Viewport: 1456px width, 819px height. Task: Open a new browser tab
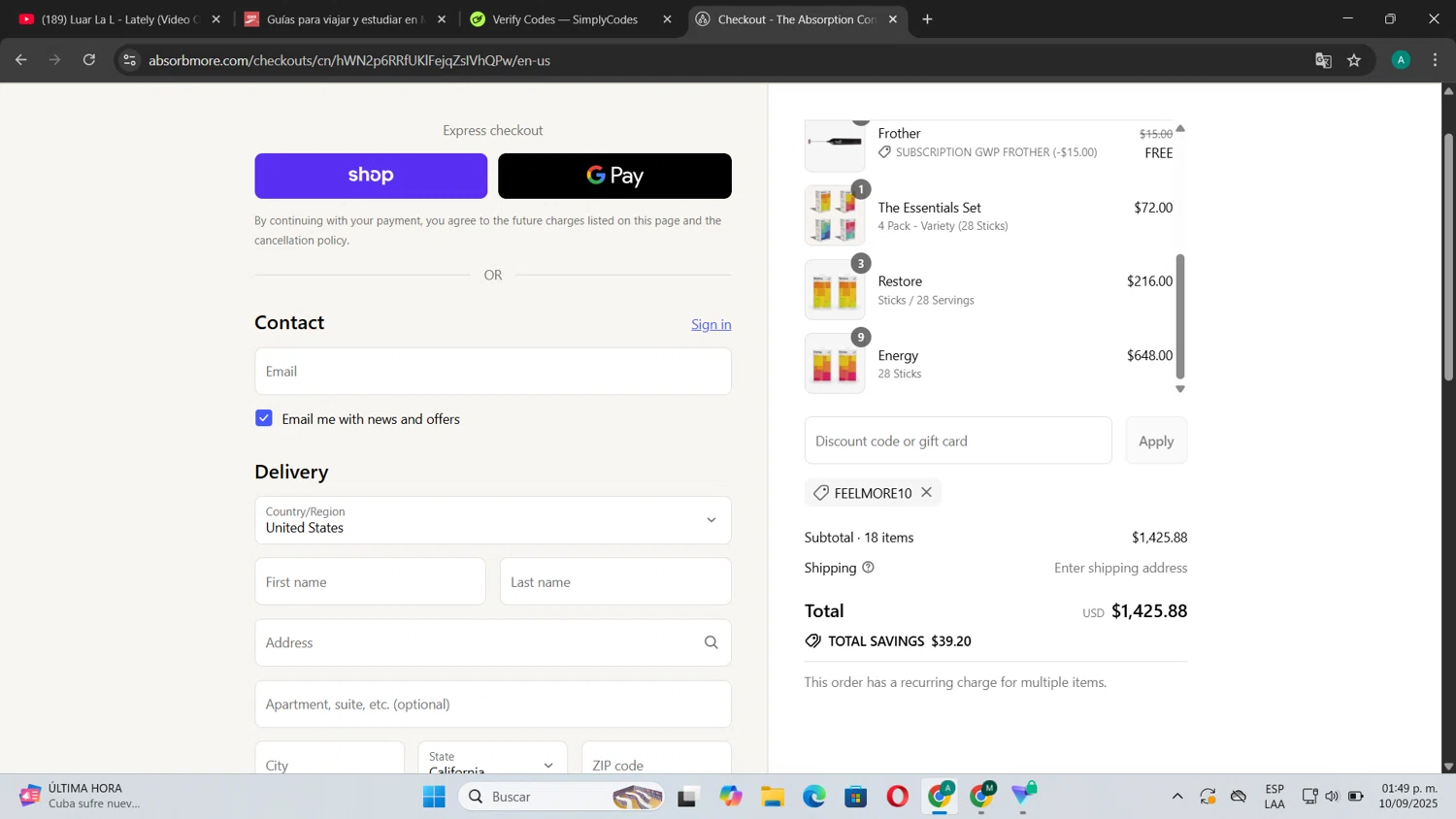927,19
